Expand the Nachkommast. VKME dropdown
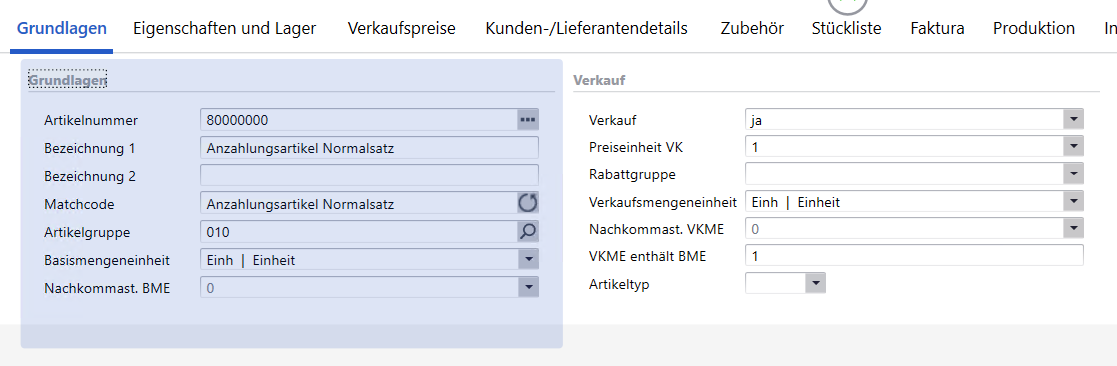 1073,229
